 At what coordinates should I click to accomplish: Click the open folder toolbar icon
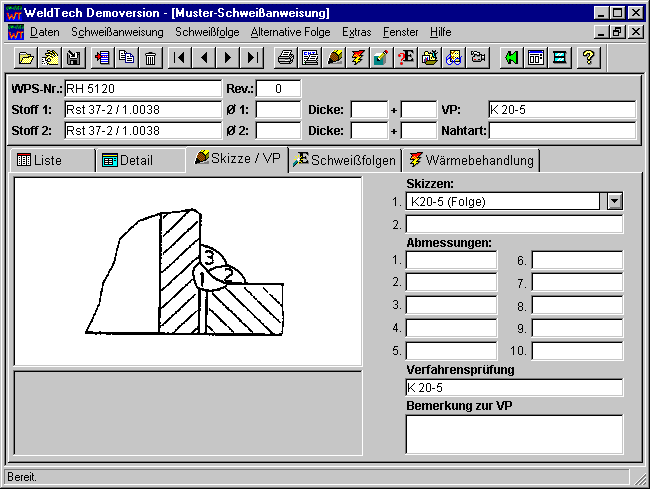27,58
